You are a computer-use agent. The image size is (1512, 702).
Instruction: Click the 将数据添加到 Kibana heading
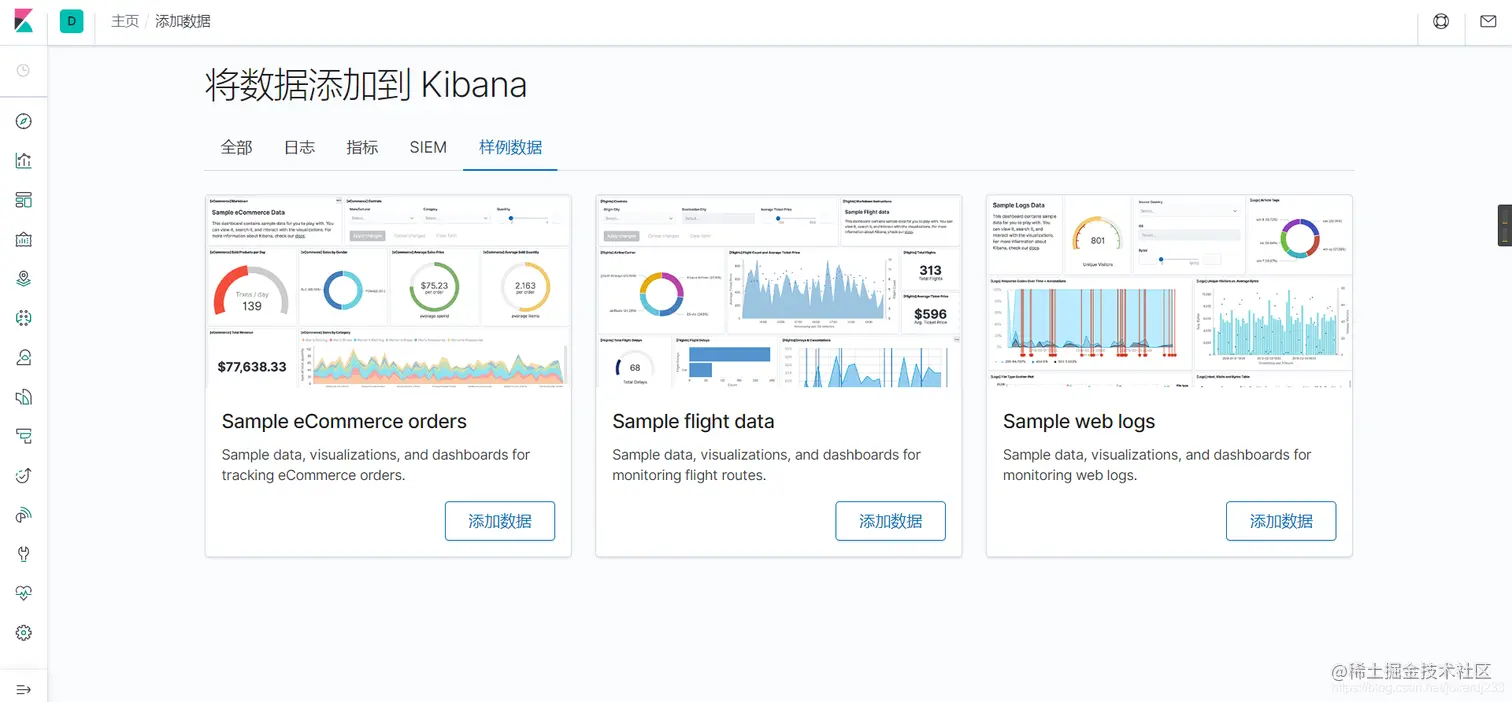coord(366,85)
